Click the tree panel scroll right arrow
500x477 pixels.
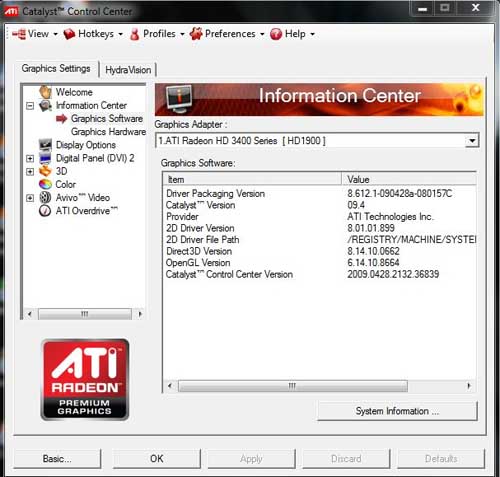click(x=140, y=314)
